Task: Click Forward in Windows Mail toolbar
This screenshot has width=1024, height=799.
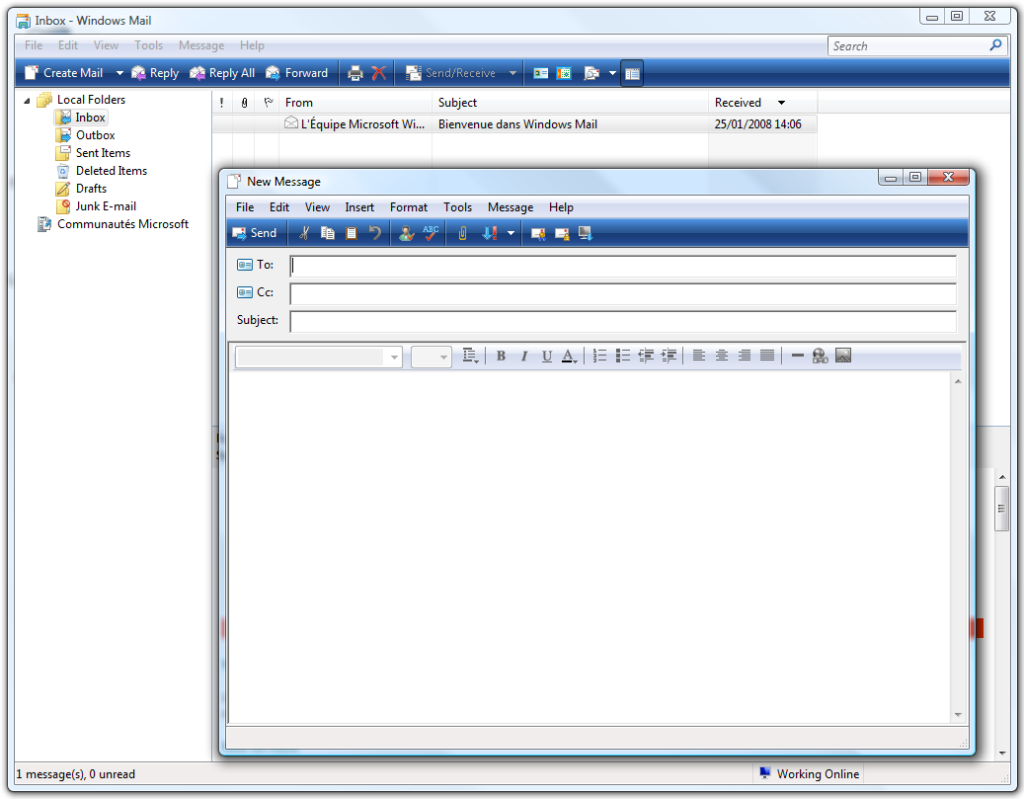Action: (x=297, y=73)
